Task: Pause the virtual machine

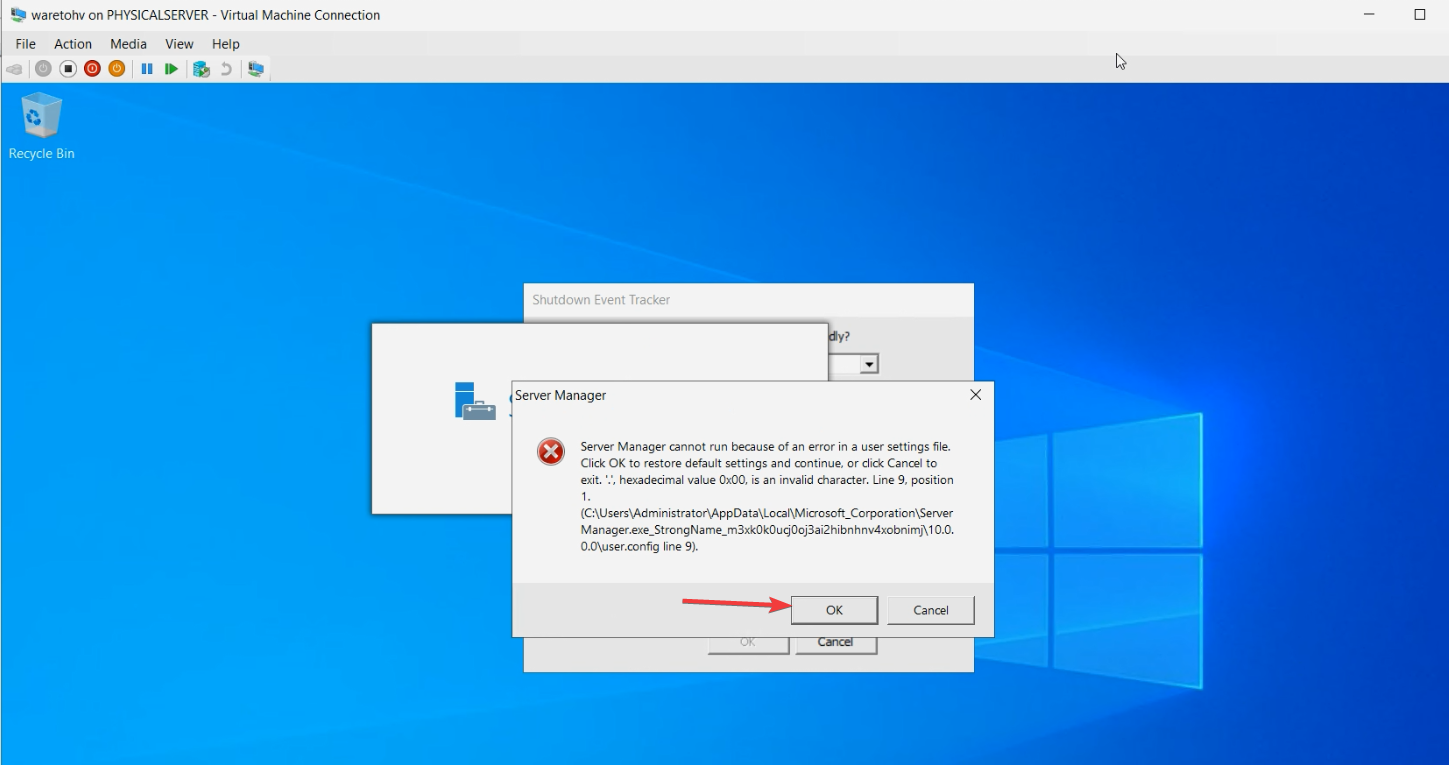Action: tap(147, 69)
